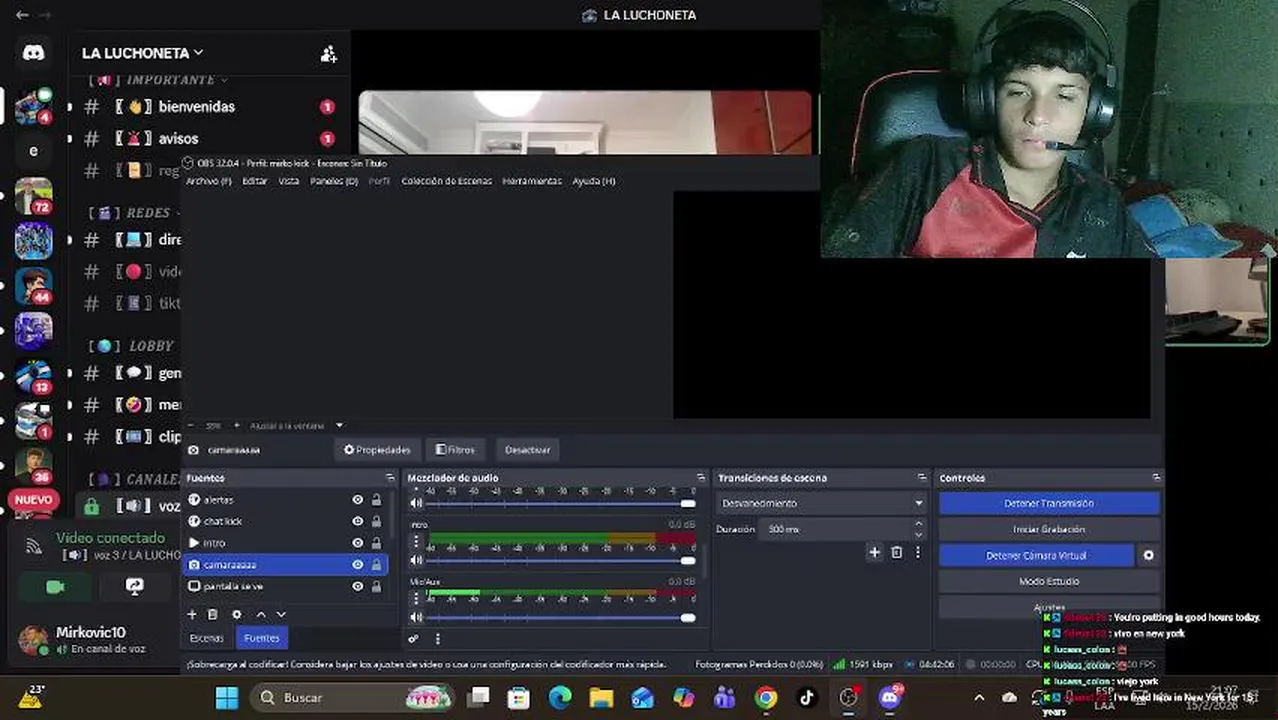This screenshot has height=720, width=1278.
Task: Open LA LUCHONETA server dropdown menu
Action: click(x=142, y=53)
